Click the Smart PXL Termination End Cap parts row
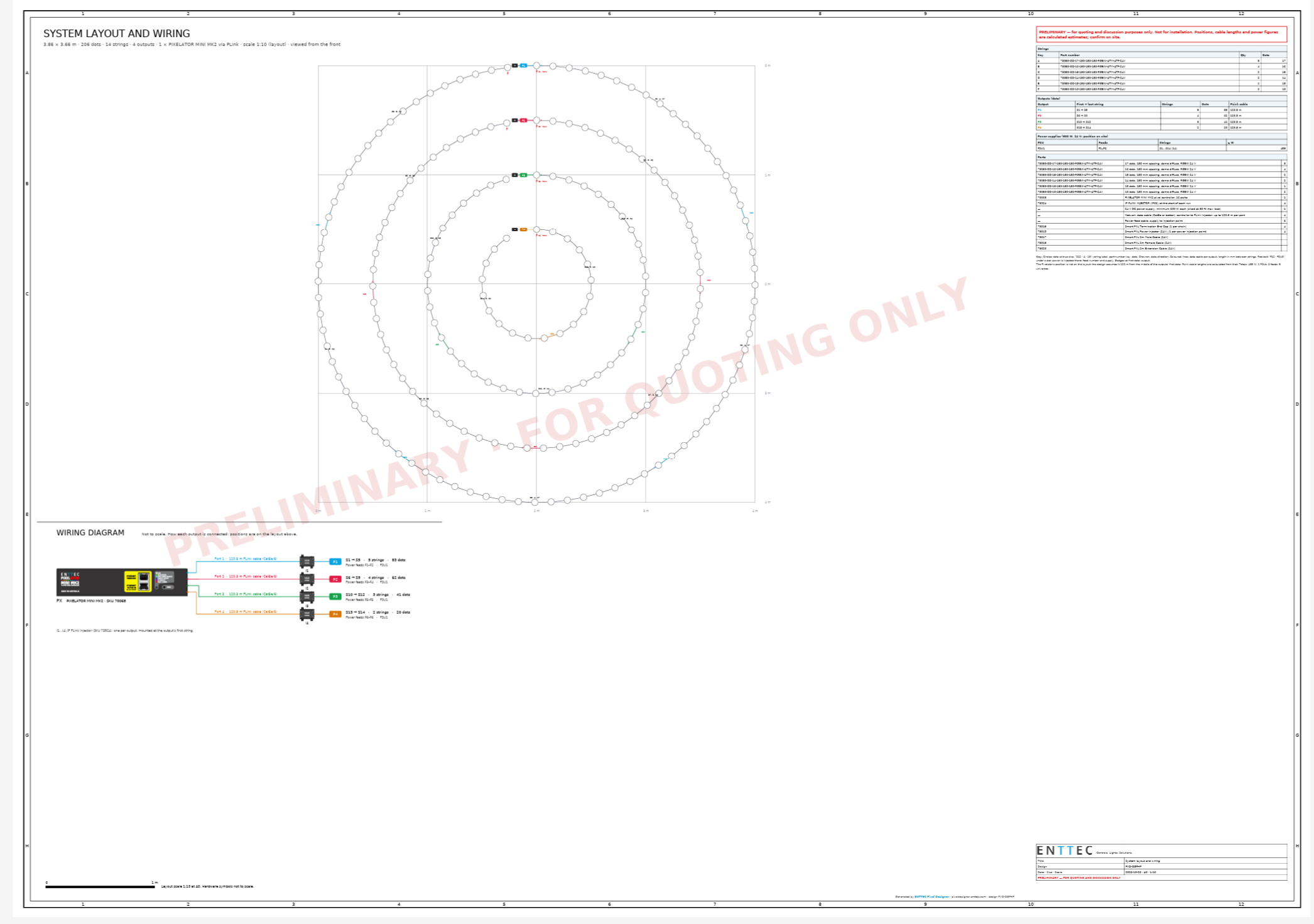Image resolution: width=1314 pixels, height=924 pixels. click(1161, 226)
